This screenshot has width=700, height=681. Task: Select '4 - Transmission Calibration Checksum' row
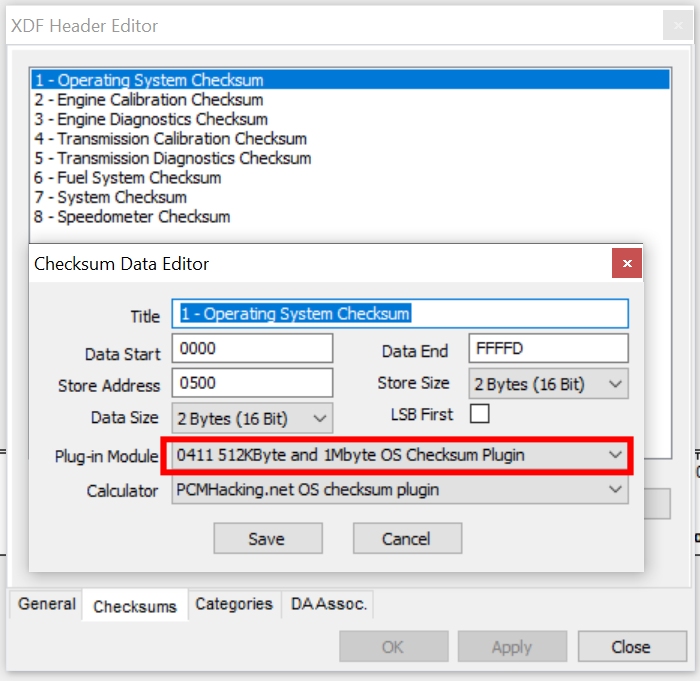tap(350, 139)
